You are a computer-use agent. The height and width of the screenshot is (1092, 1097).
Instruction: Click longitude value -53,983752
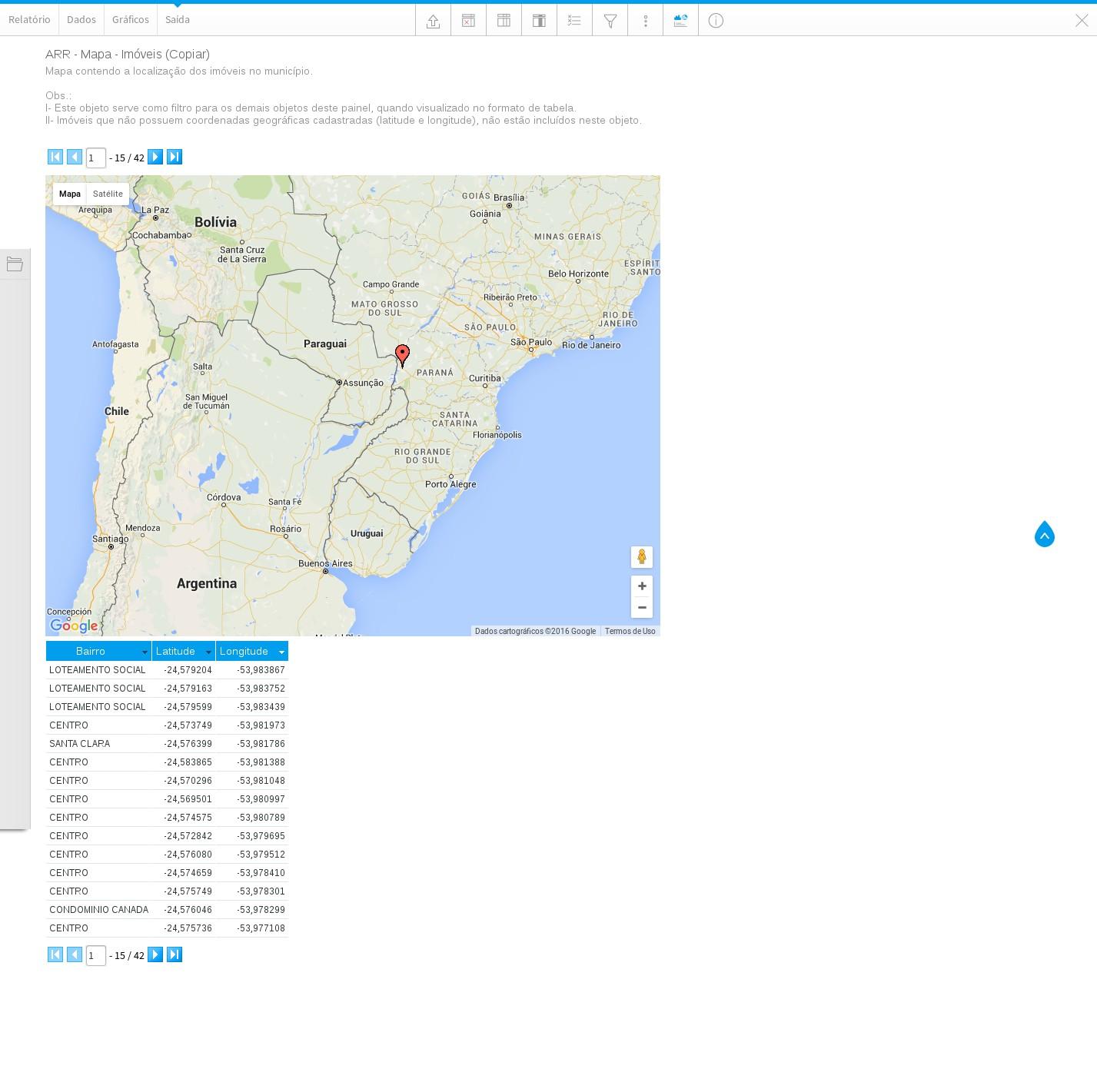(x=261, y=689)
